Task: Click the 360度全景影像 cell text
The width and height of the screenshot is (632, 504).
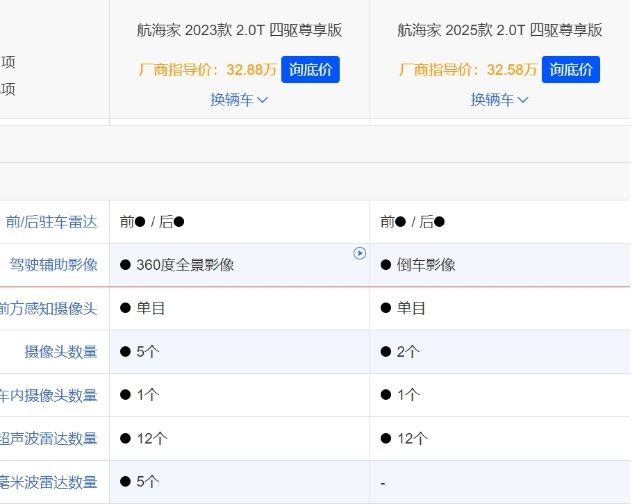Action: (x=185, y=265)
